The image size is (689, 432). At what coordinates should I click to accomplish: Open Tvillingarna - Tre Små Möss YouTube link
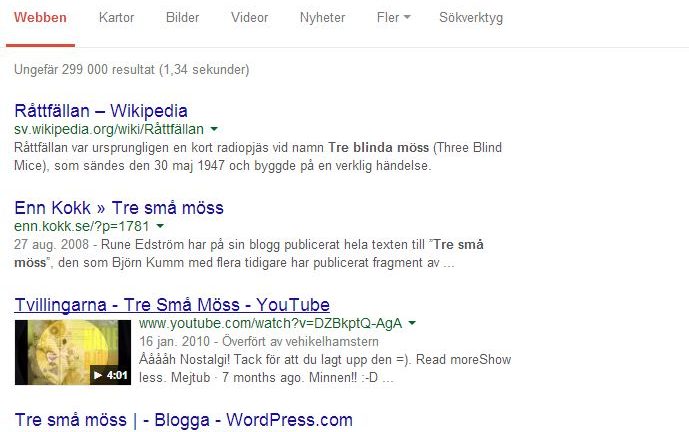(x=172, y=305)
